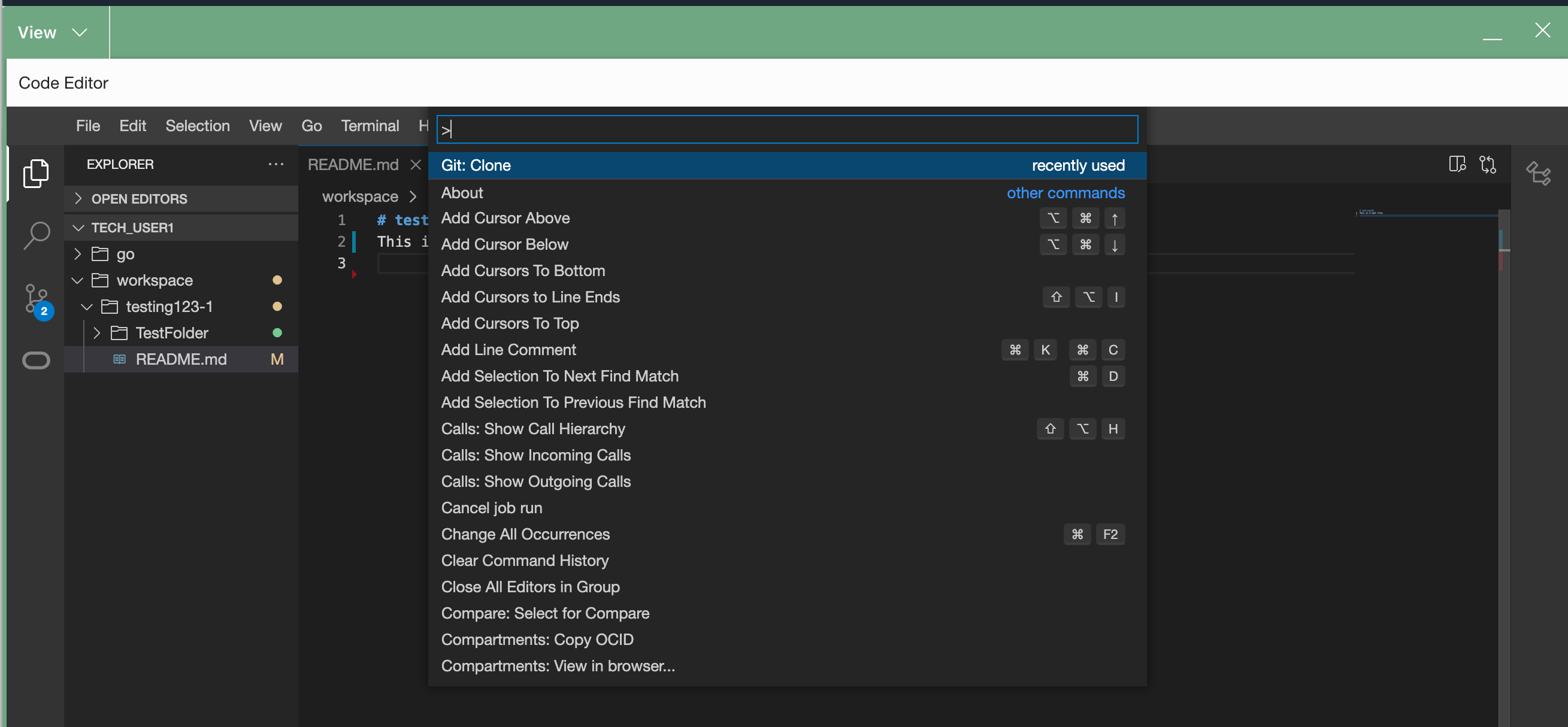Viewport: 1568px width, 727px height.
Task: Collapse the workspace folder in Explorer
Action: [x=77, y=280]
